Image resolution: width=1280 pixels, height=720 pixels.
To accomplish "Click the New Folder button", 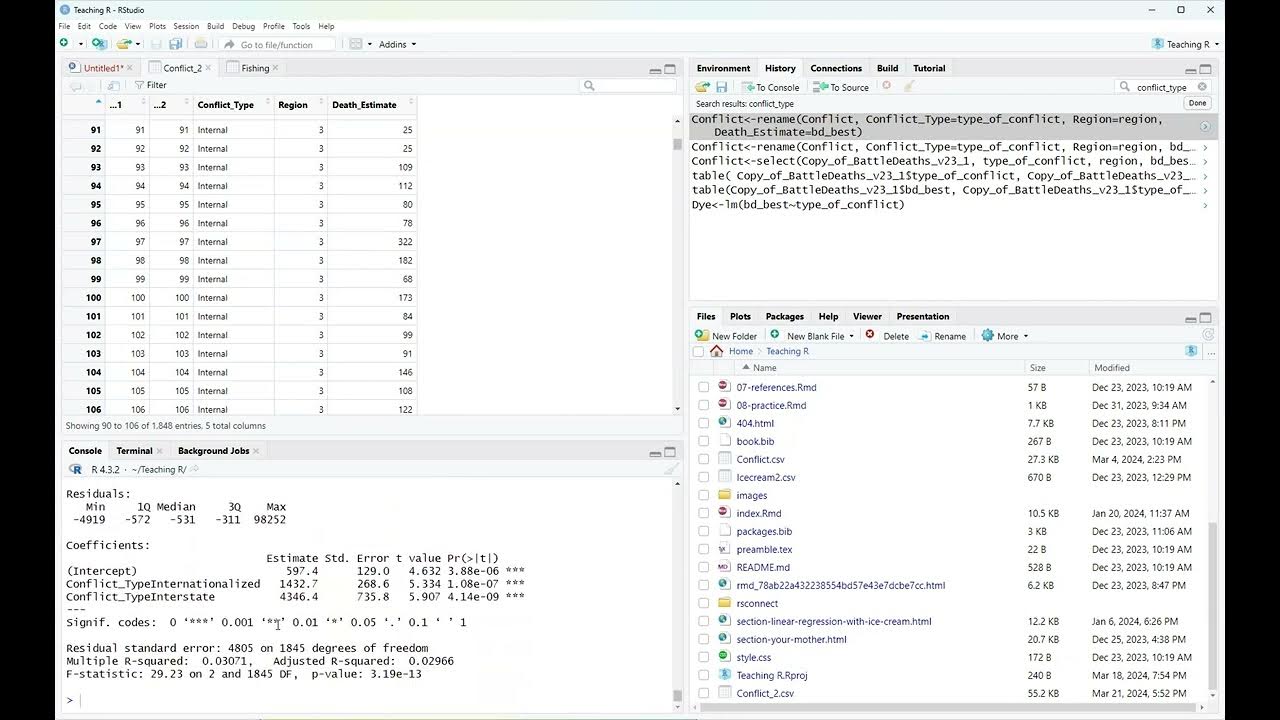I will tap(726, 336).
